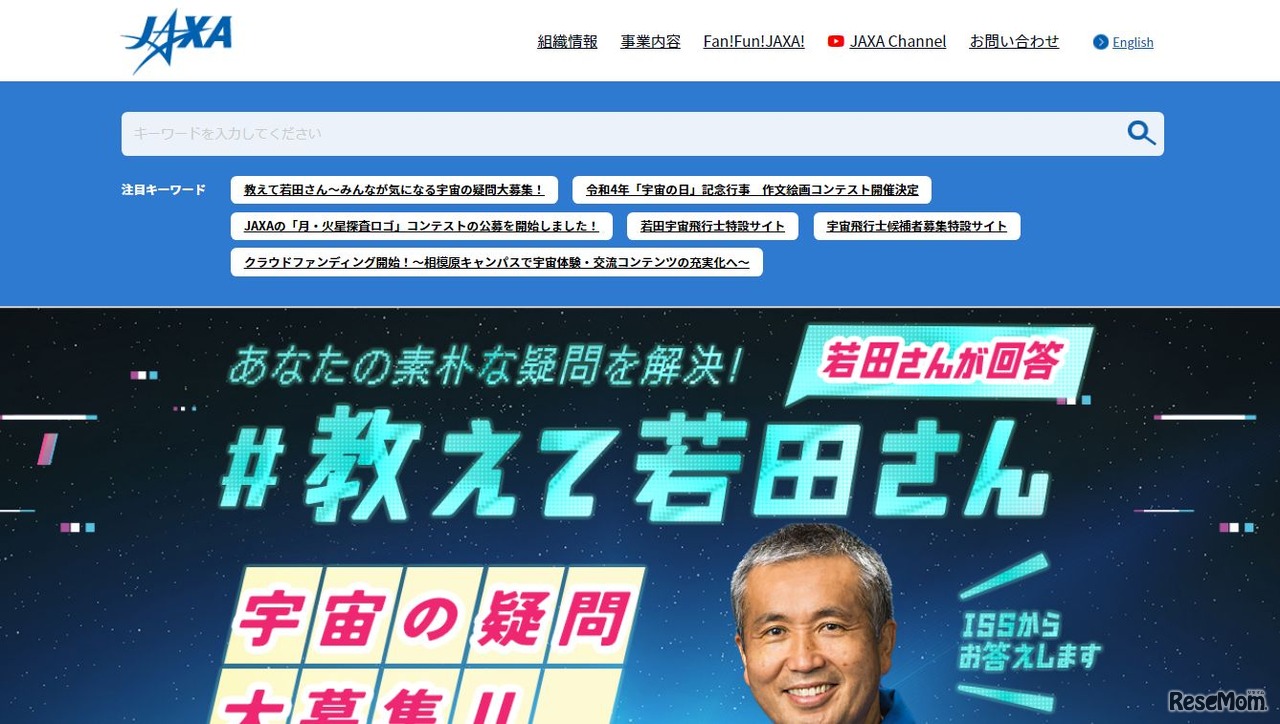The height and width of the screenshot is (724, 1280).
Task: Click the YouTube icon beside JAXA Channel
Action: point(836,42)
